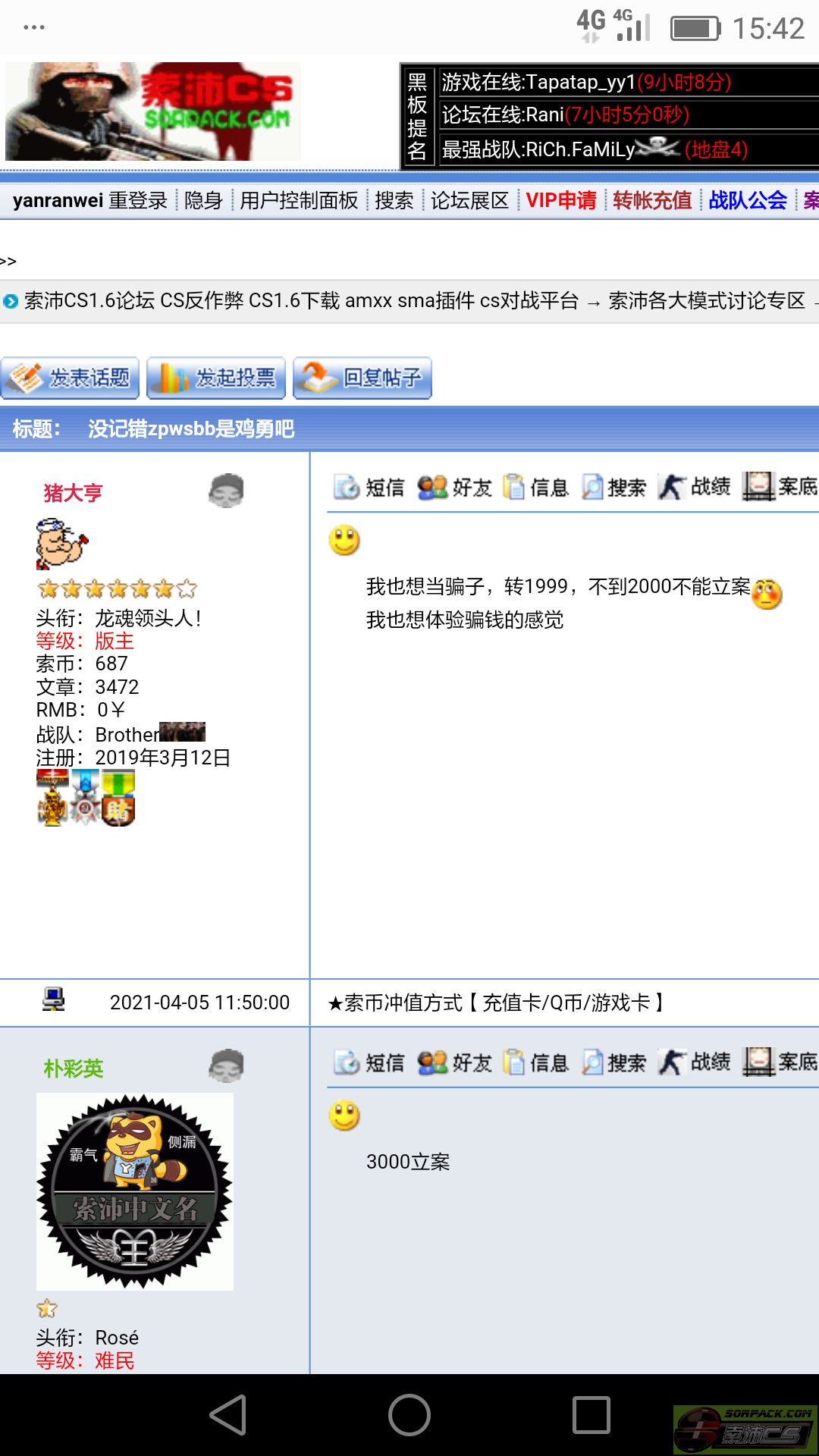The height and width of the screenshot is (1456, 819).
Task: Click 朴彩英's raccoon avatar image
Action: [x=135, y=1191]
